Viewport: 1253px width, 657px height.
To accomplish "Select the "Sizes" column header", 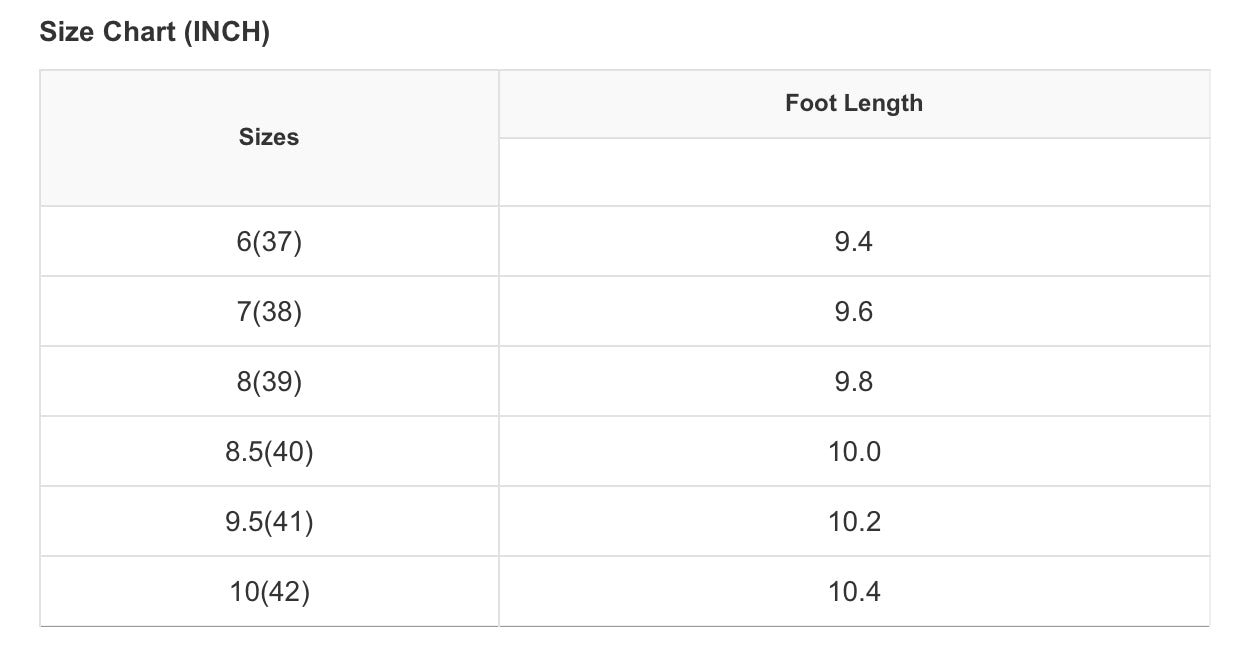I will coord(269,138).
